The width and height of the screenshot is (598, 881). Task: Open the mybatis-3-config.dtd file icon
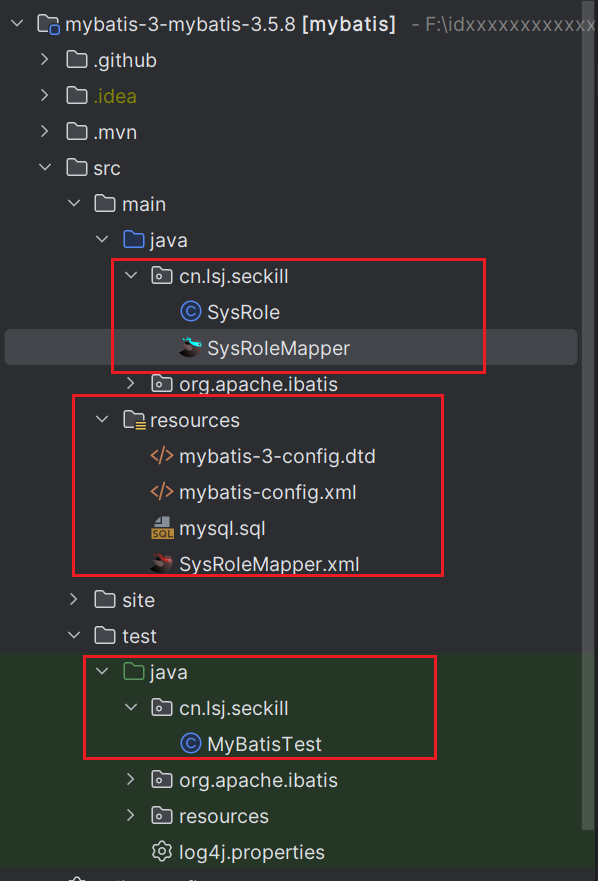pos(162,455)
